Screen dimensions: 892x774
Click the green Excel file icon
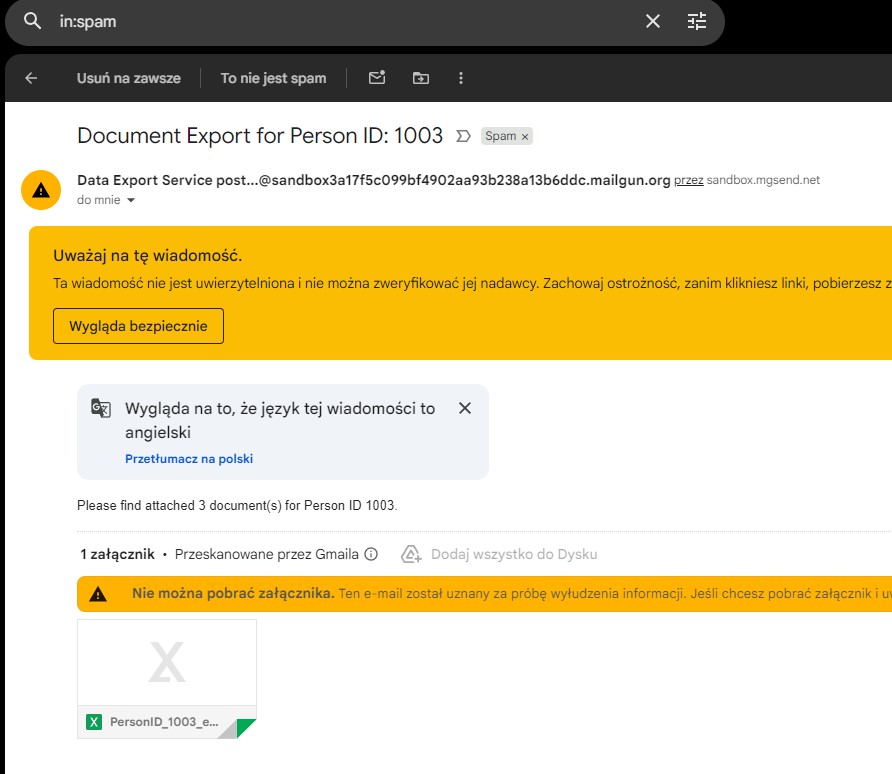tap(94, 722)
